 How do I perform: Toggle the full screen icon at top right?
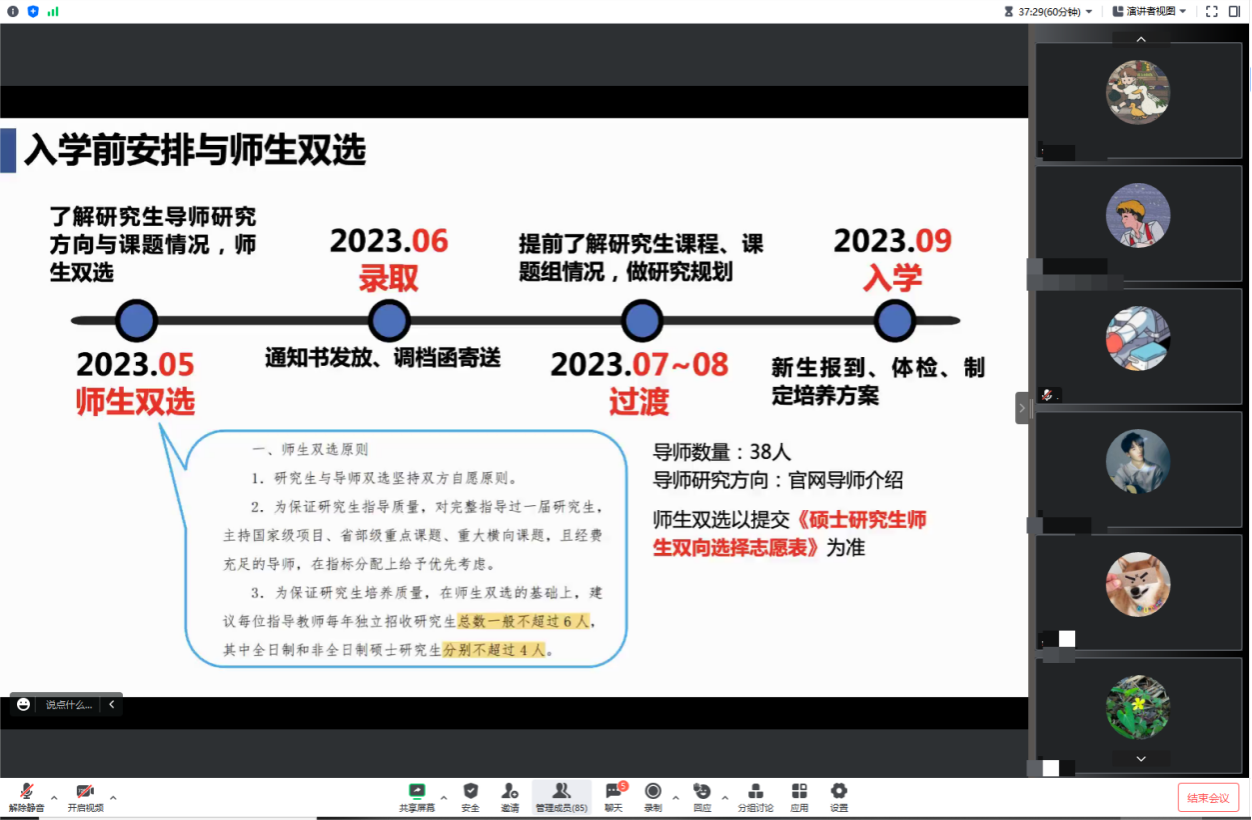point(1211,11)
